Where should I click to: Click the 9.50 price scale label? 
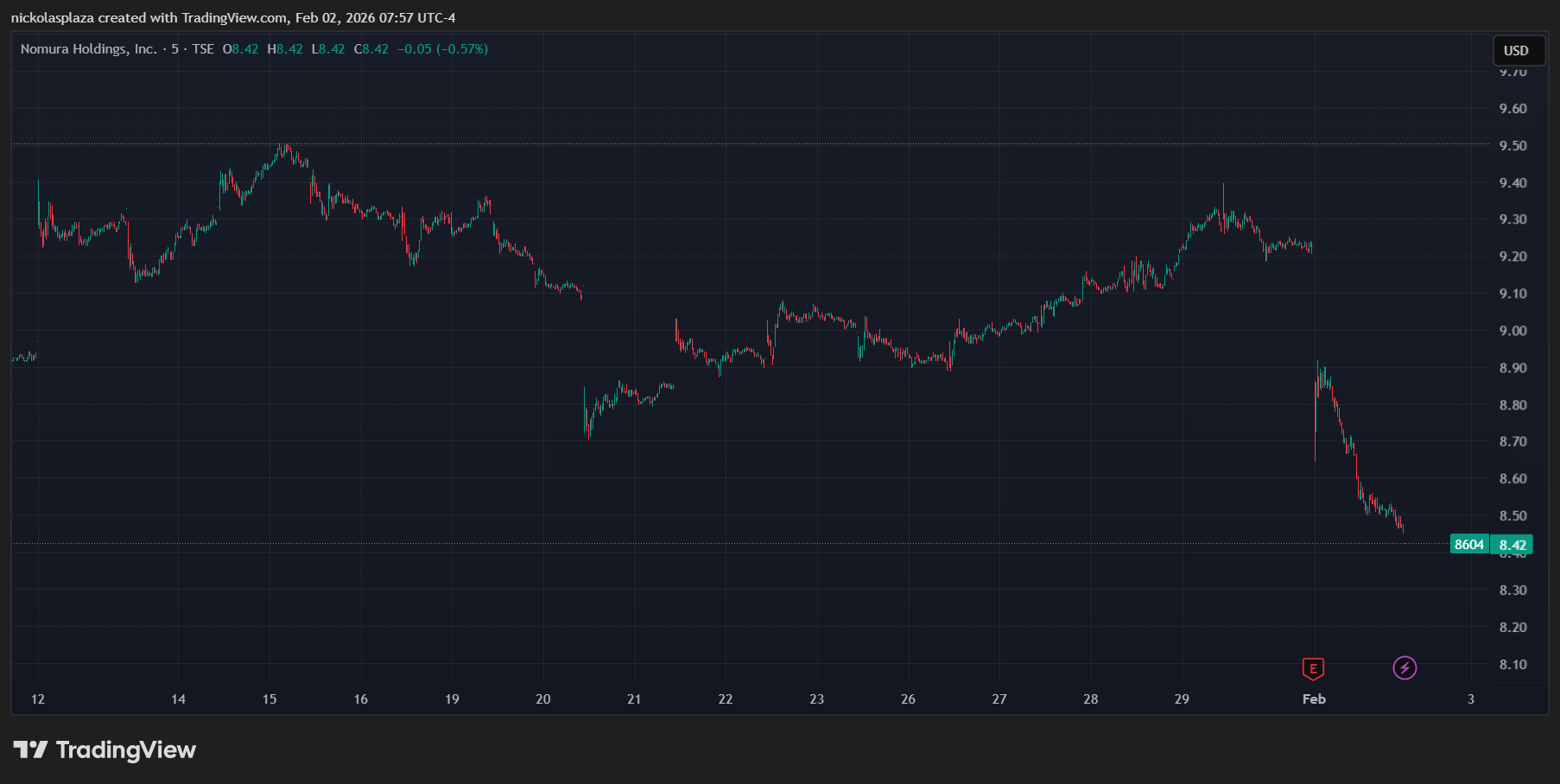(1512, 146)
